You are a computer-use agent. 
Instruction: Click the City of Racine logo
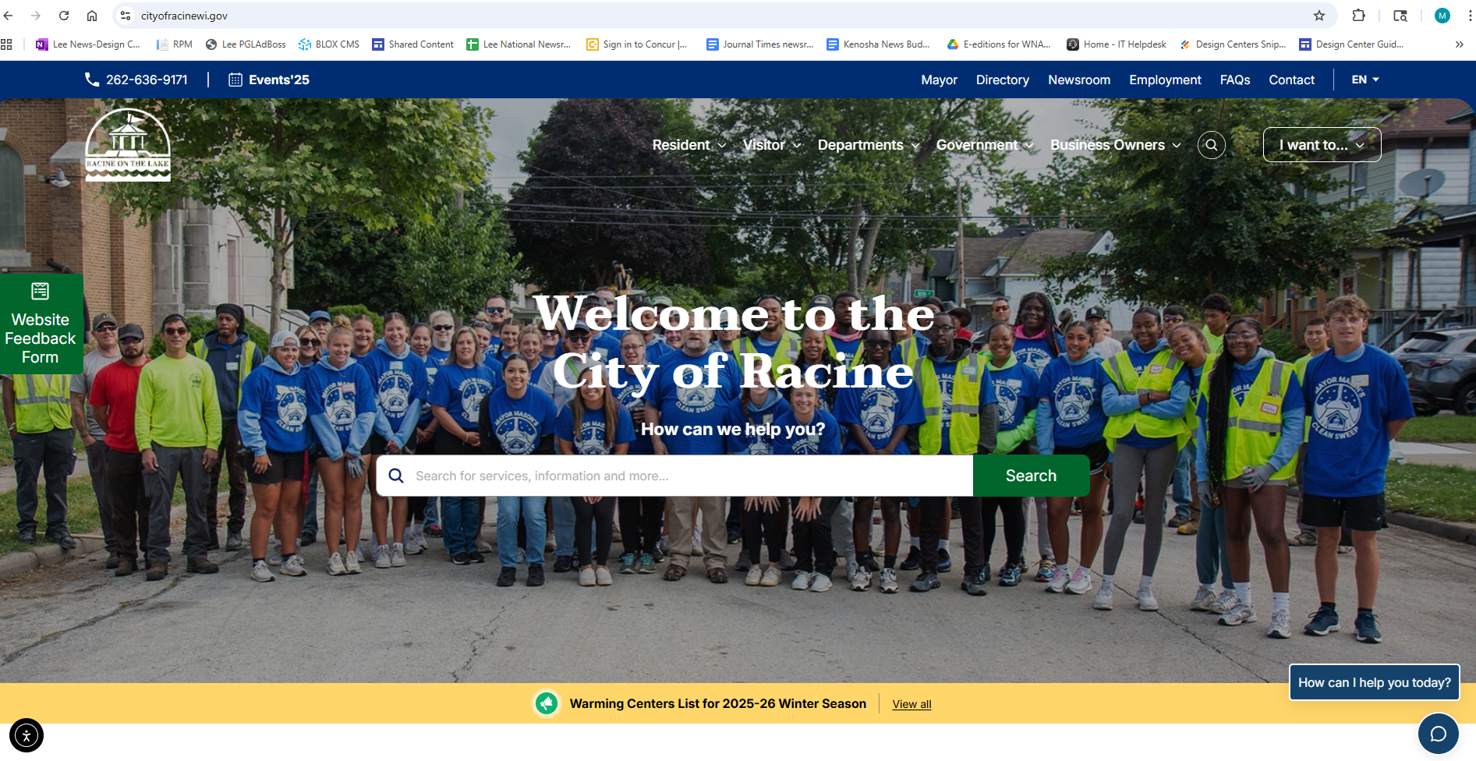(128, 145)
